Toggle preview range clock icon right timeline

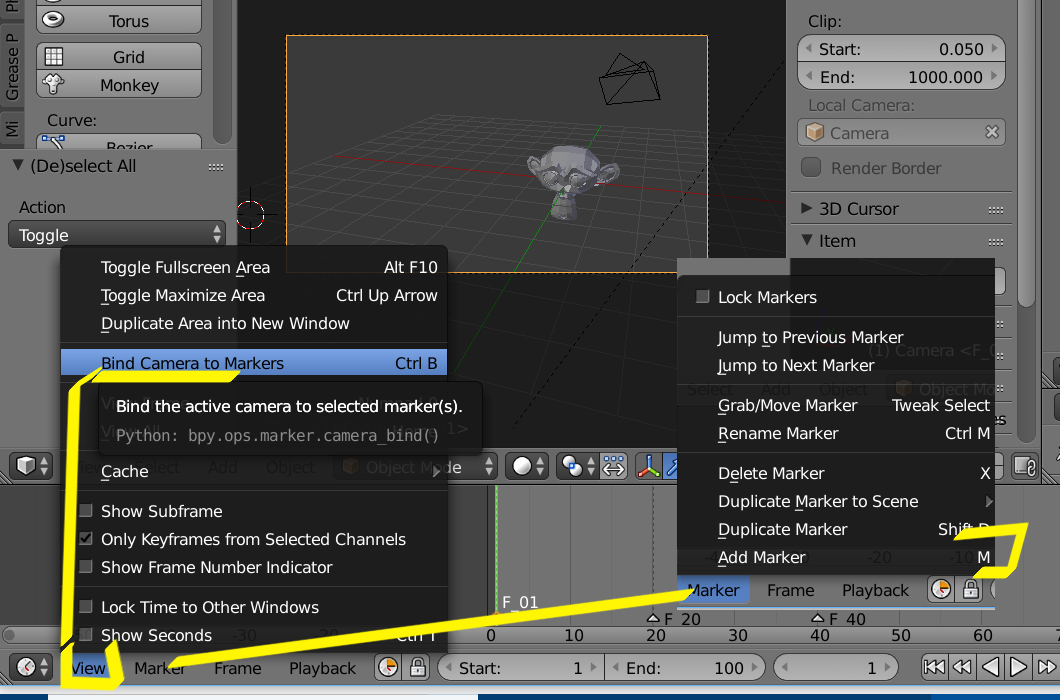(941, 589)
